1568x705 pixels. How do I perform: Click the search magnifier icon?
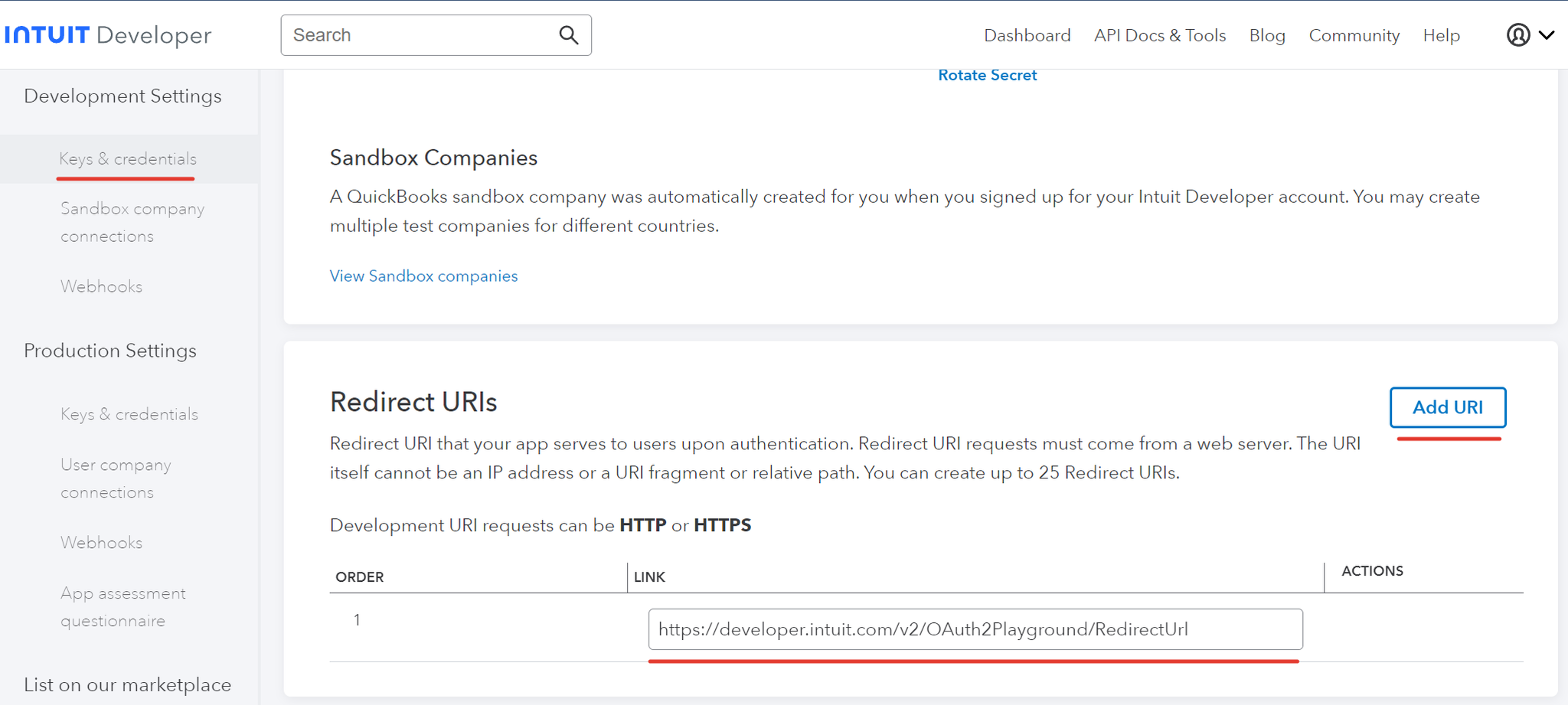(x=568, y=35)
